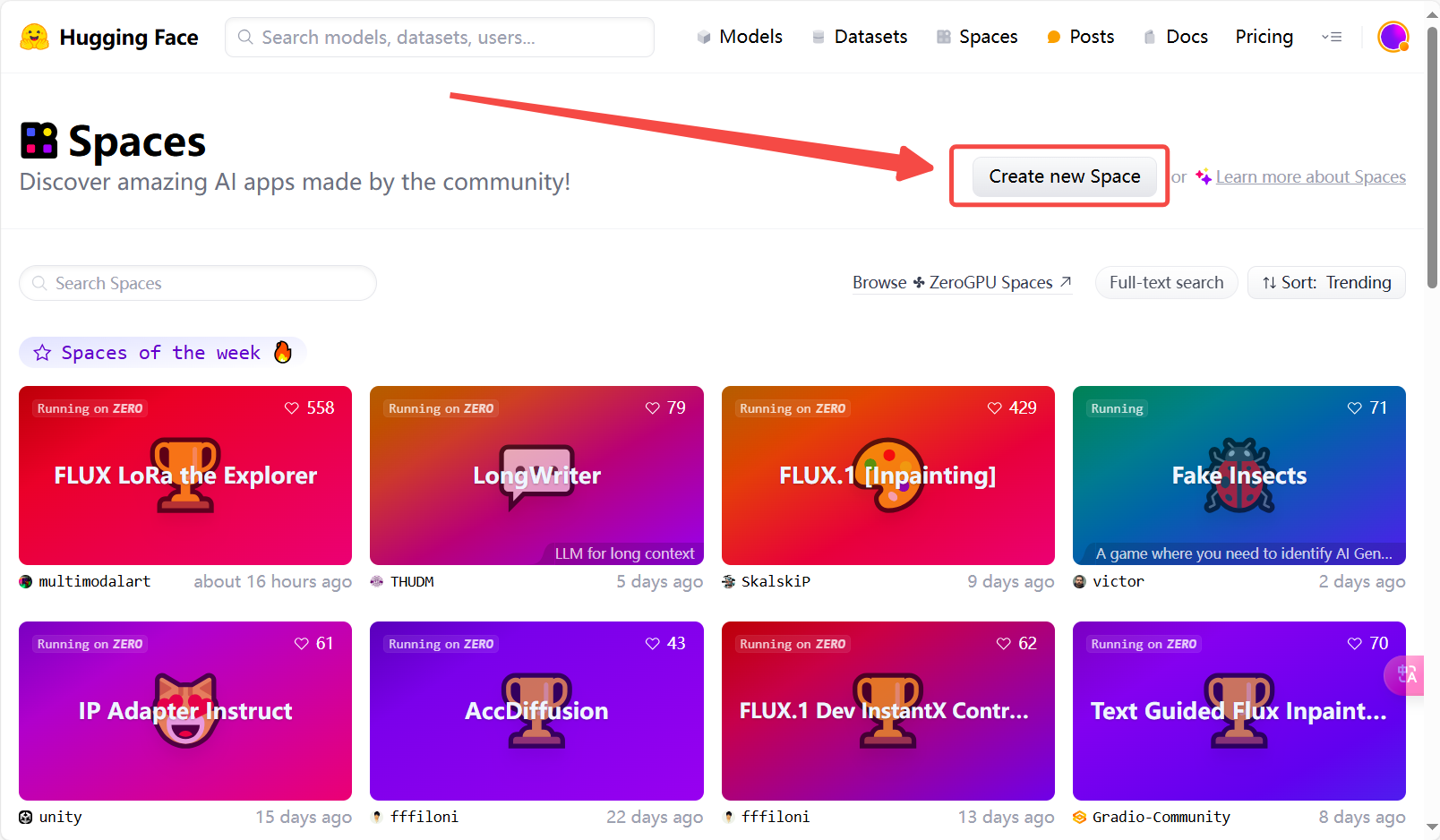
Task: Click the fire icon beside Spaces of the week
Action: [x=283, y=352]
